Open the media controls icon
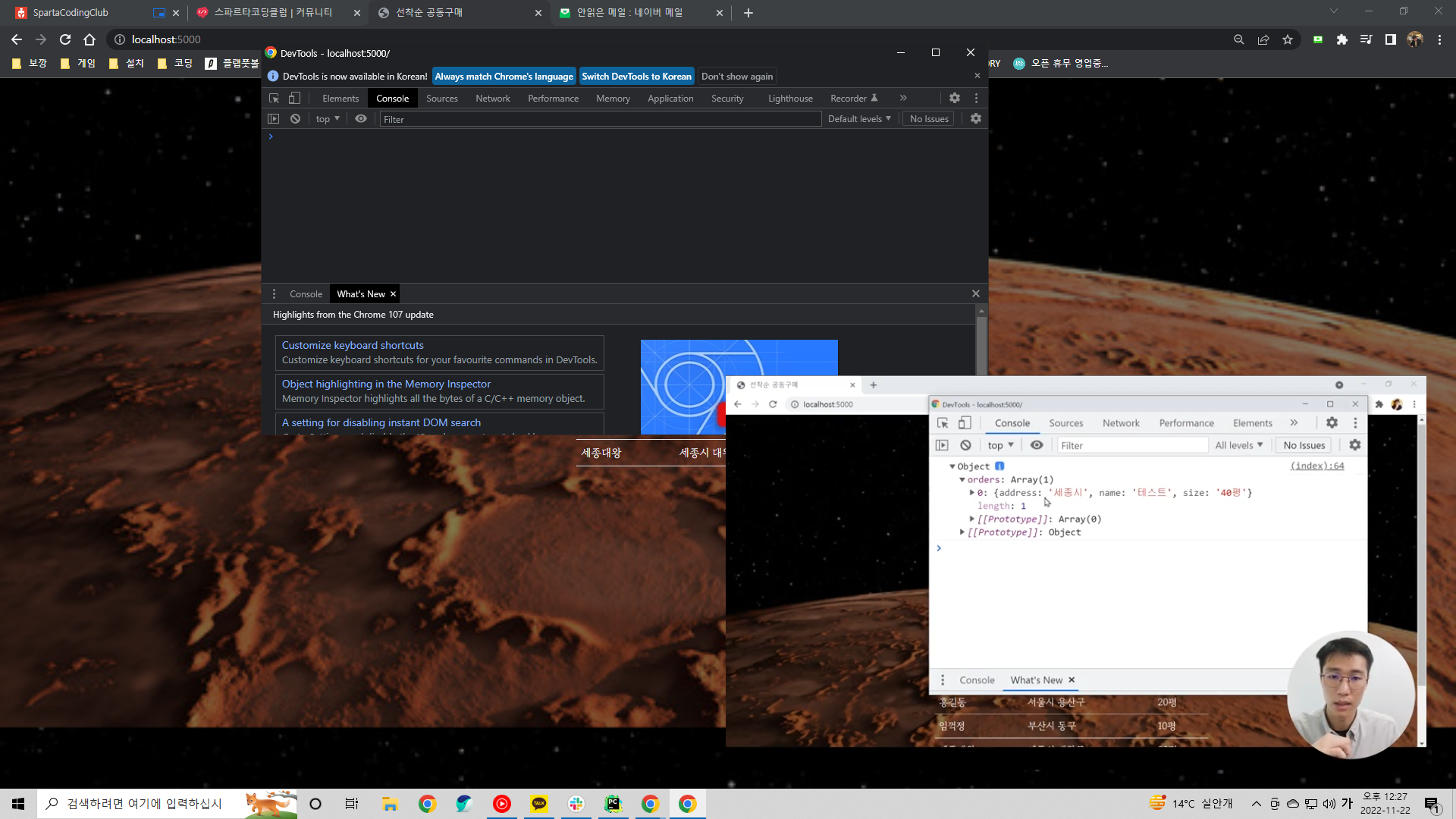 (x=1367, y=39)
